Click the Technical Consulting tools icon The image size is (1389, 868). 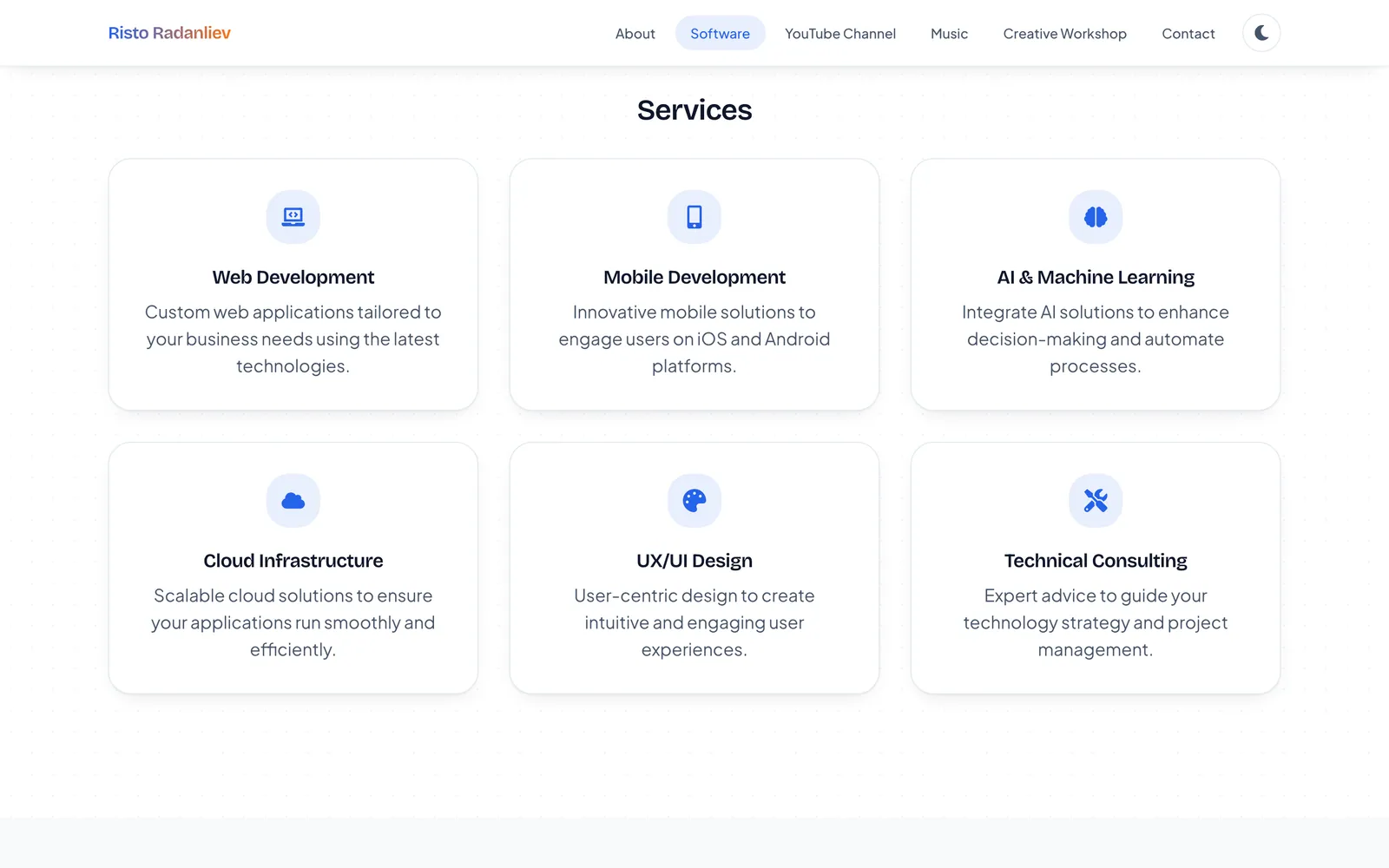pyautogui.click(x=1096, y=501)
